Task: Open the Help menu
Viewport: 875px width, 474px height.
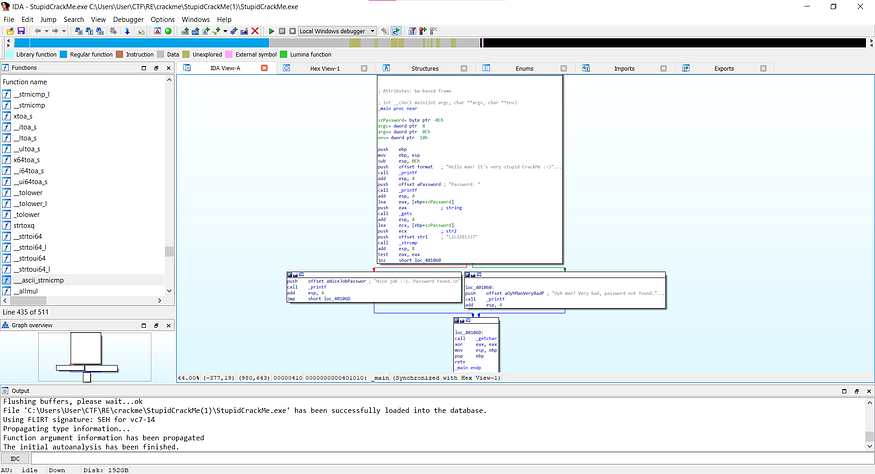Action: coord(224,19)
